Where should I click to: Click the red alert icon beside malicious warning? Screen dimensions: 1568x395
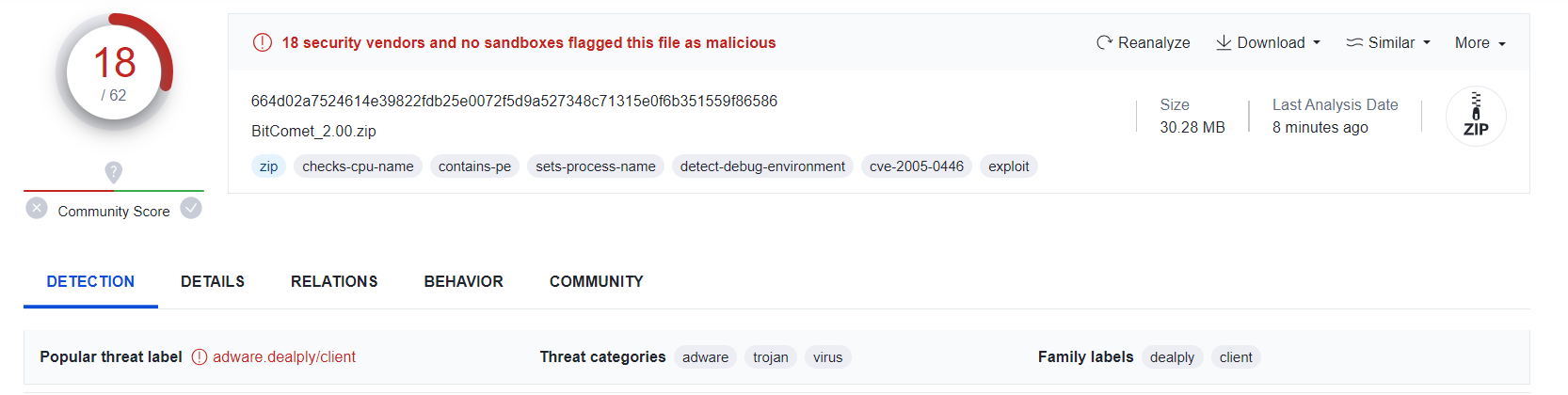click(x=263, y=42)
